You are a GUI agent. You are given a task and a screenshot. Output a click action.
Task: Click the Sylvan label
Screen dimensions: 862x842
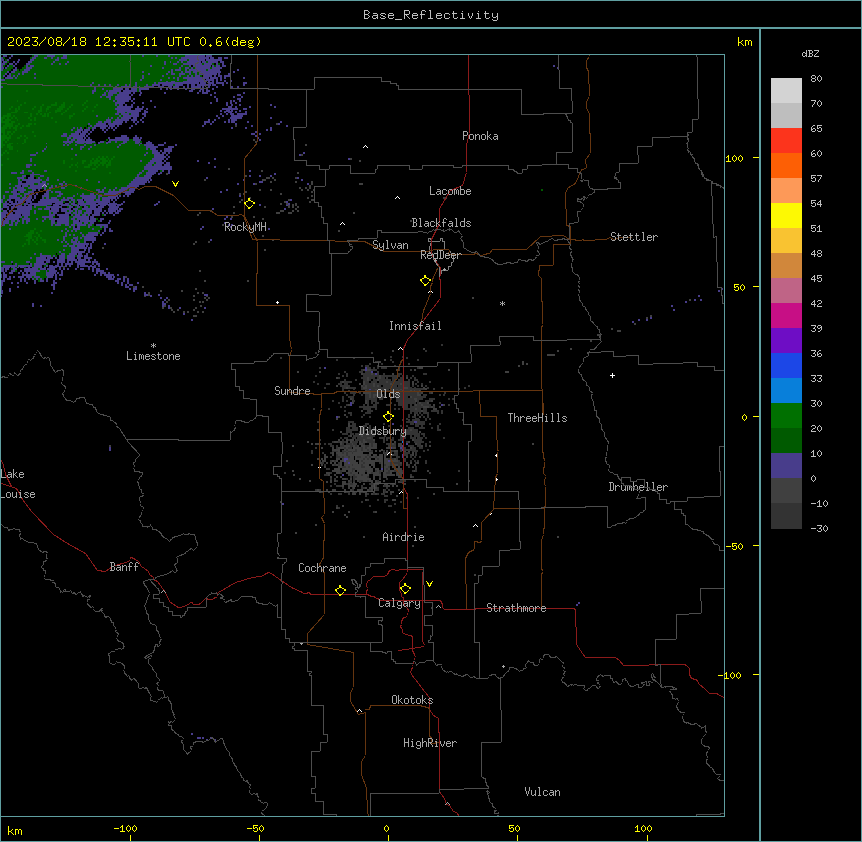click(x=390, y=245)
